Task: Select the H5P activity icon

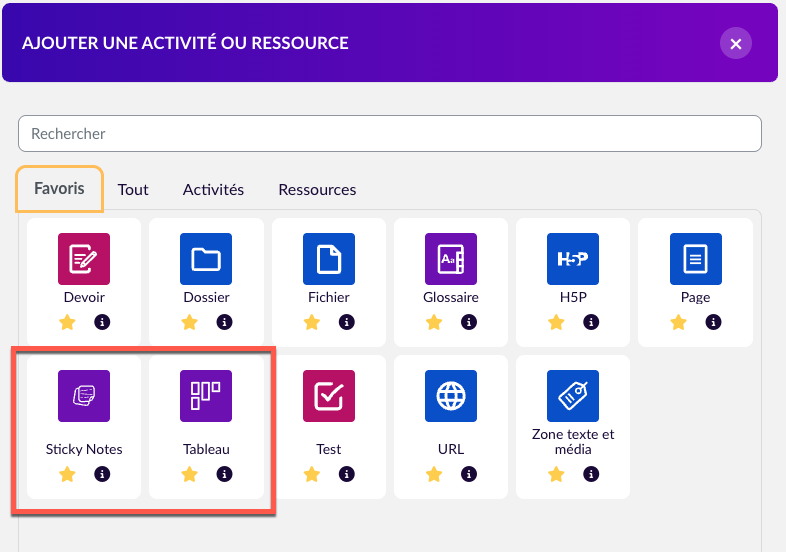Action: (572, 259)
